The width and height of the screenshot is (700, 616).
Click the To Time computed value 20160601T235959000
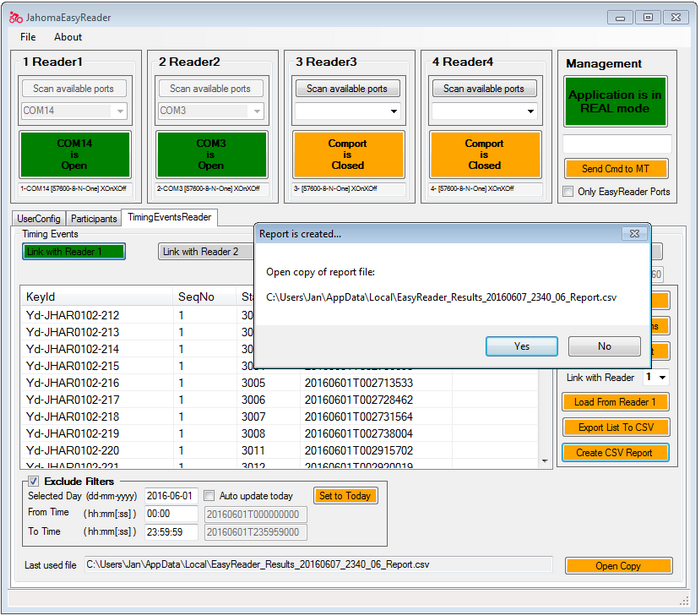click(255, 533)
